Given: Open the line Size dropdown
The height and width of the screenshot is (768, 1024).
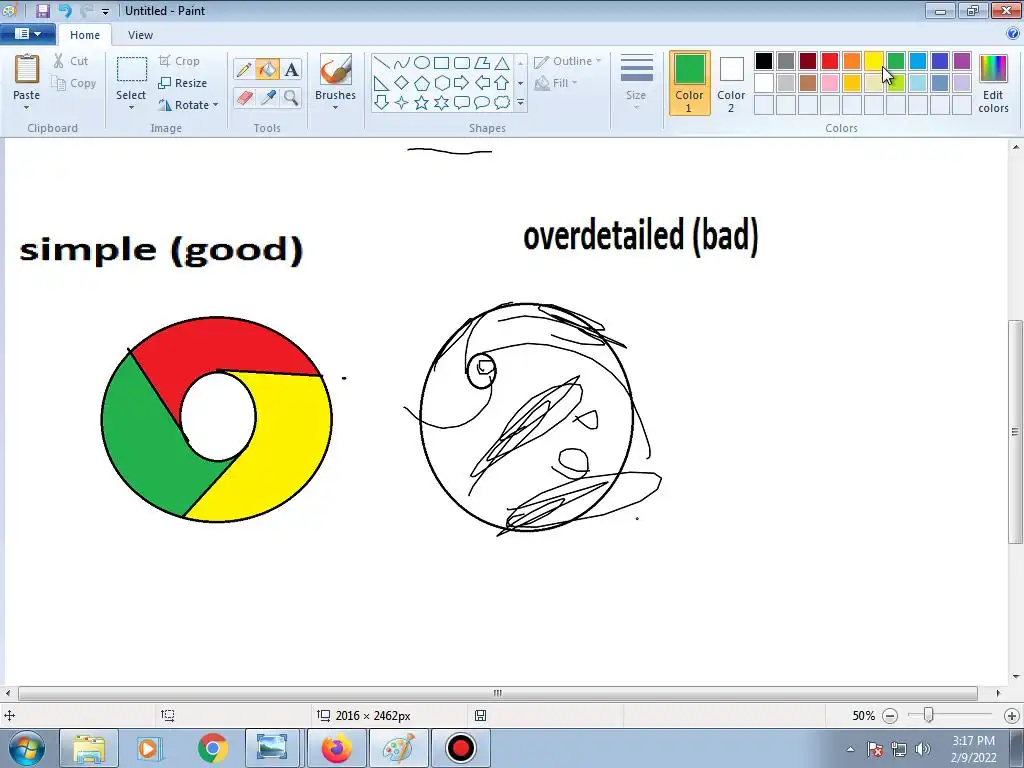Looking at the screenshot, I should point(636,81).
